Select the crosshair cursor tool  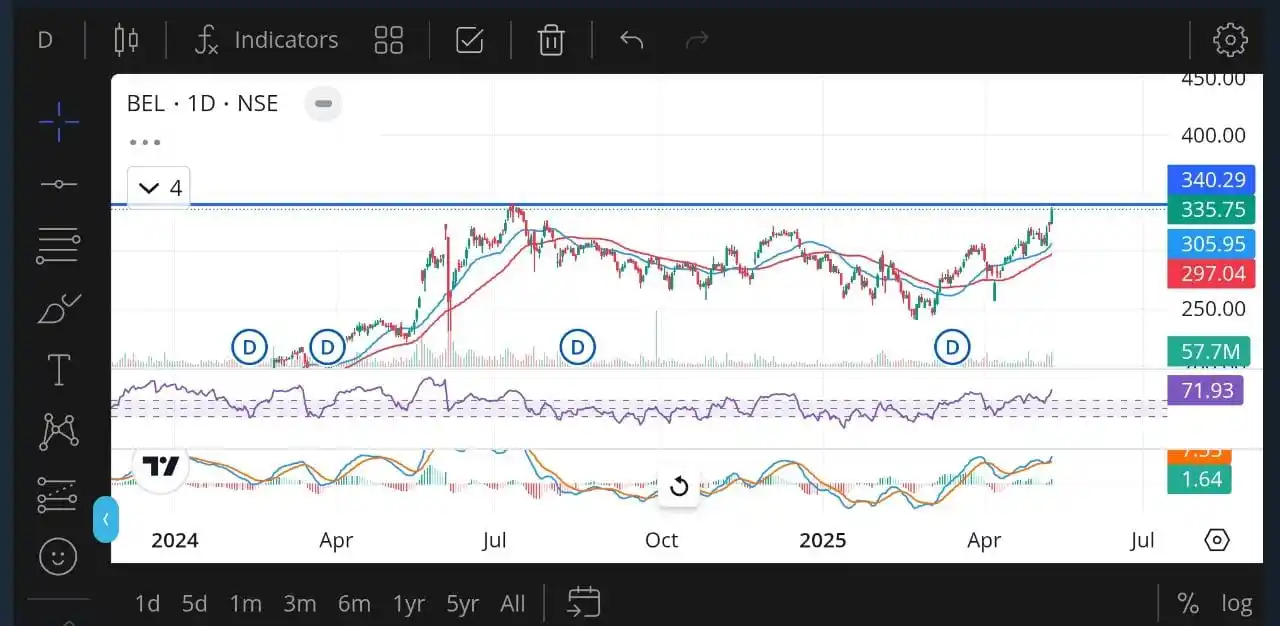click(x=59, y=122)
